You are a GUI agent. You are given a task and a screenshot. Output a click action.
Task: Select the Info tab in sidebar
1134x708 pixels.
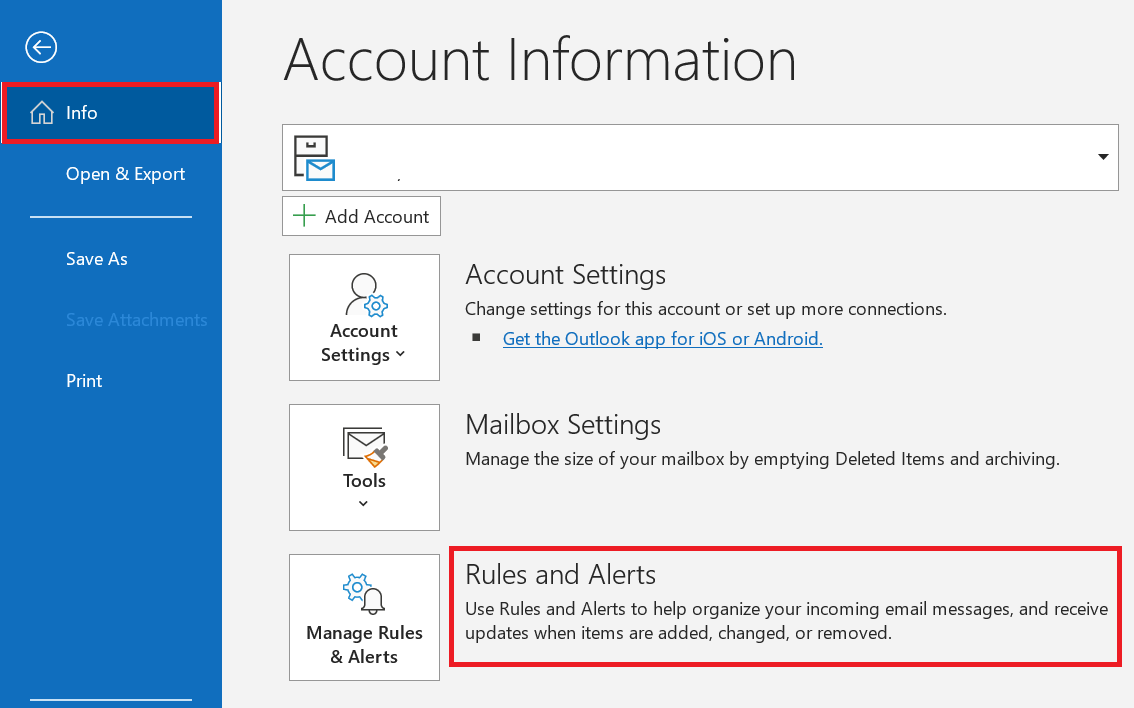click(x=111, y=113)
